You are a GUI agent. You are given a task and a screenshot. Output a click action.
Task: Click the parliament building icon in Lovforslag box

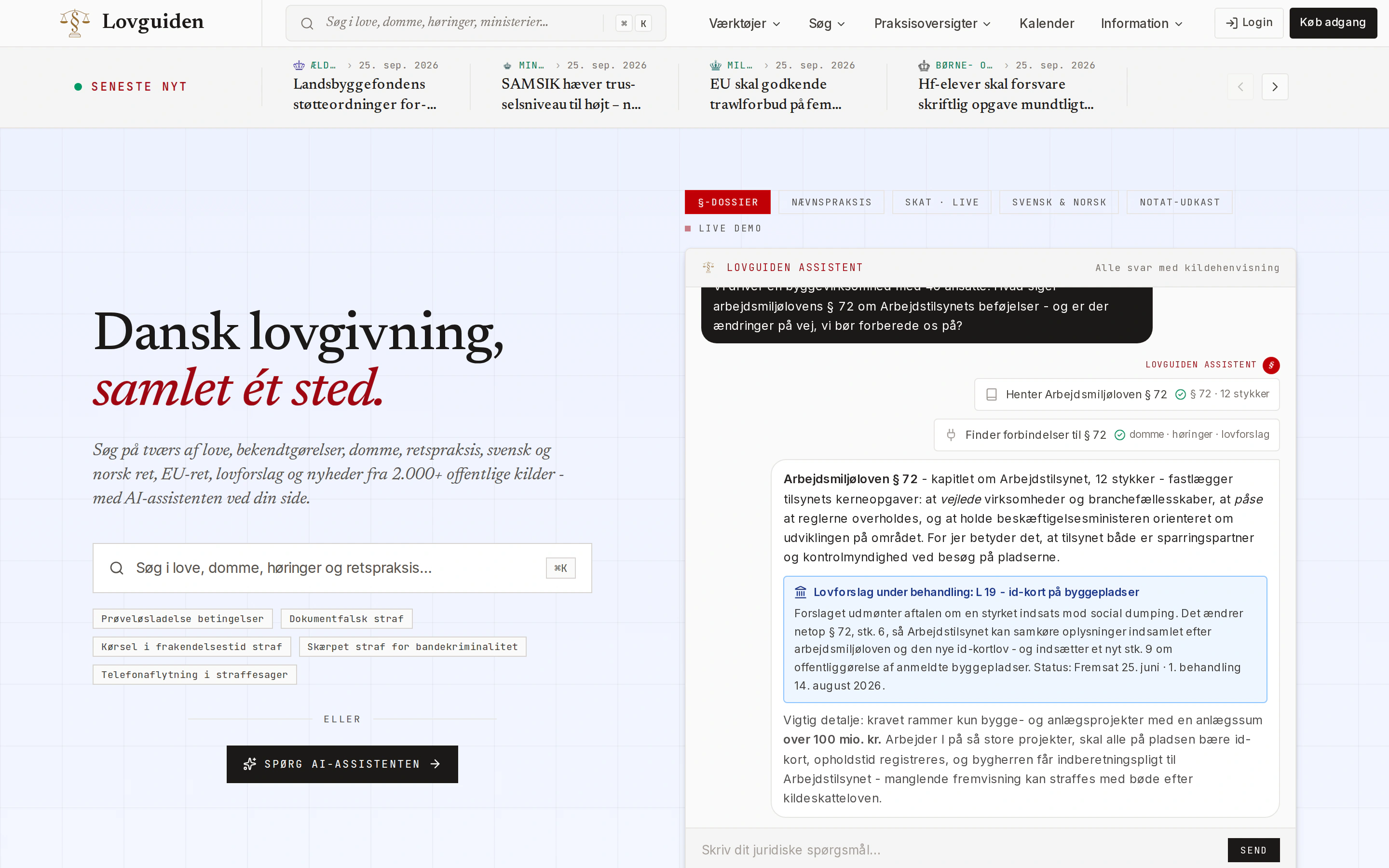pos(801,592)
